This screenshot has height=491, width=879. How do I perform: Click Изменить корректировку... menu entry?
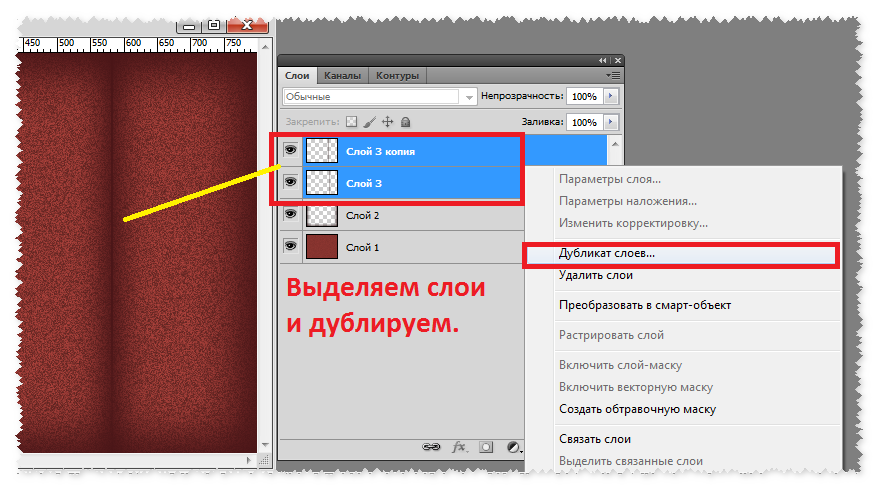pyautogui.click(x=633, y=223)
